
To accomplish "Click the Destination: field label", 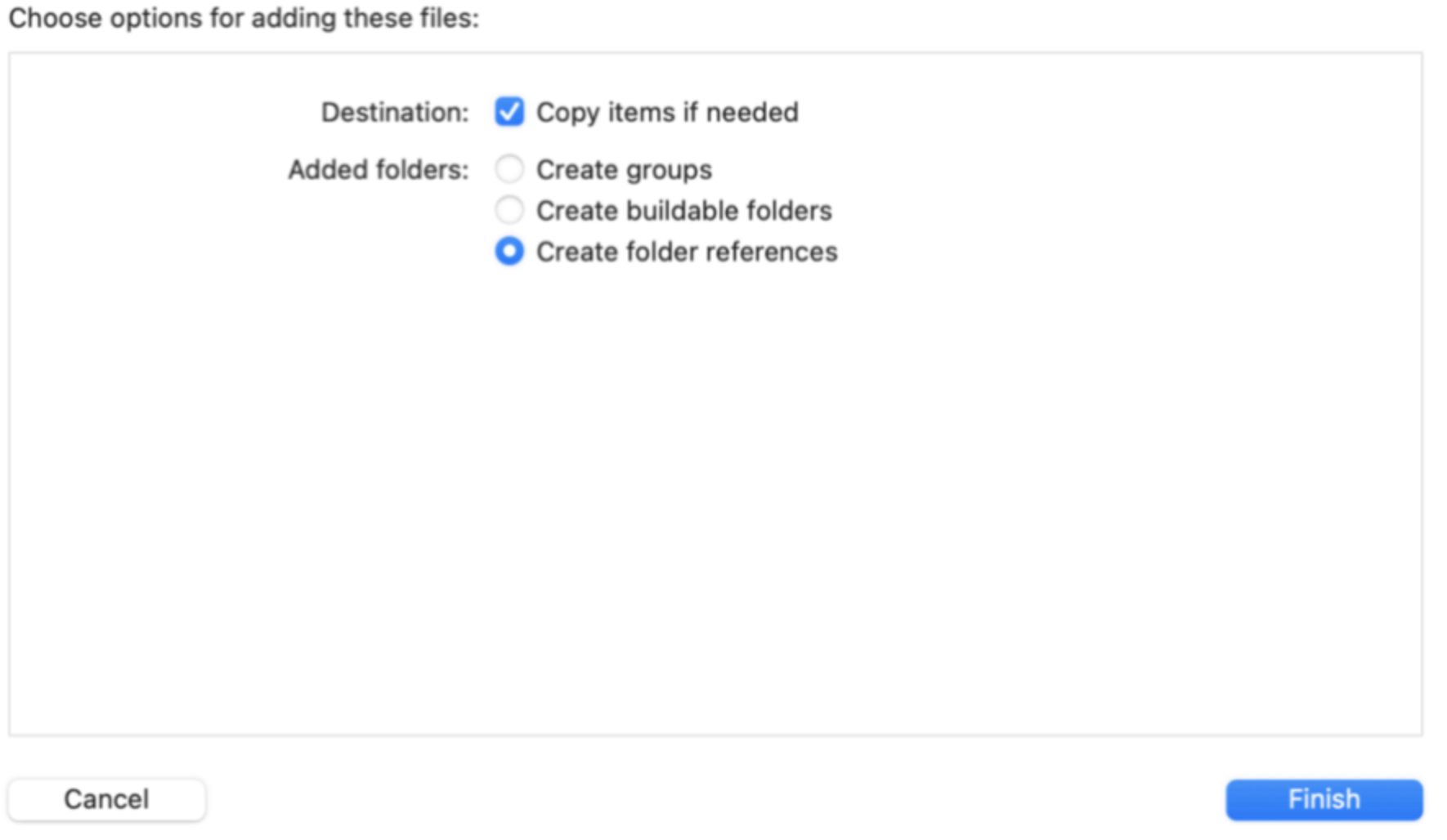I will (x=395, y=112).
